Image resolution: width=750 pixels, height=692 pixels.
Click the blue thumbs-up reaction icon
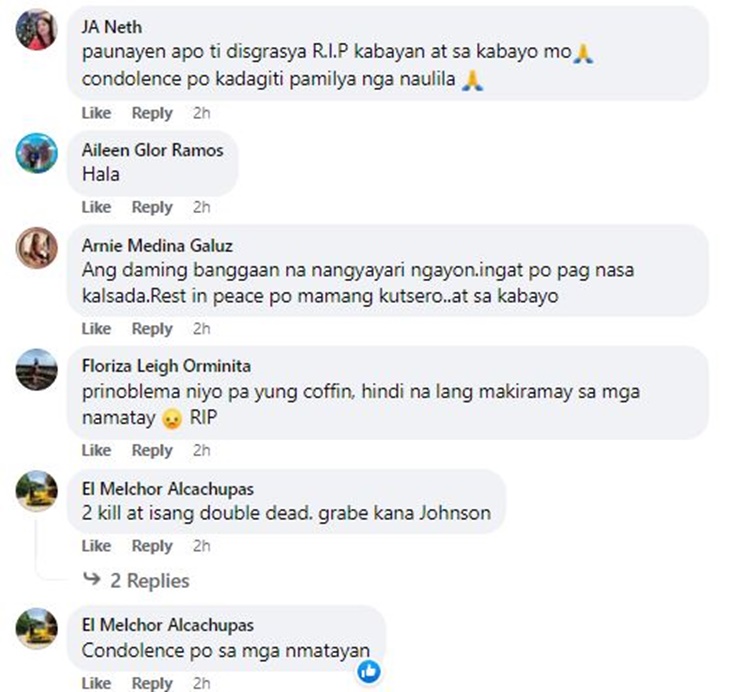coord(369,671)
